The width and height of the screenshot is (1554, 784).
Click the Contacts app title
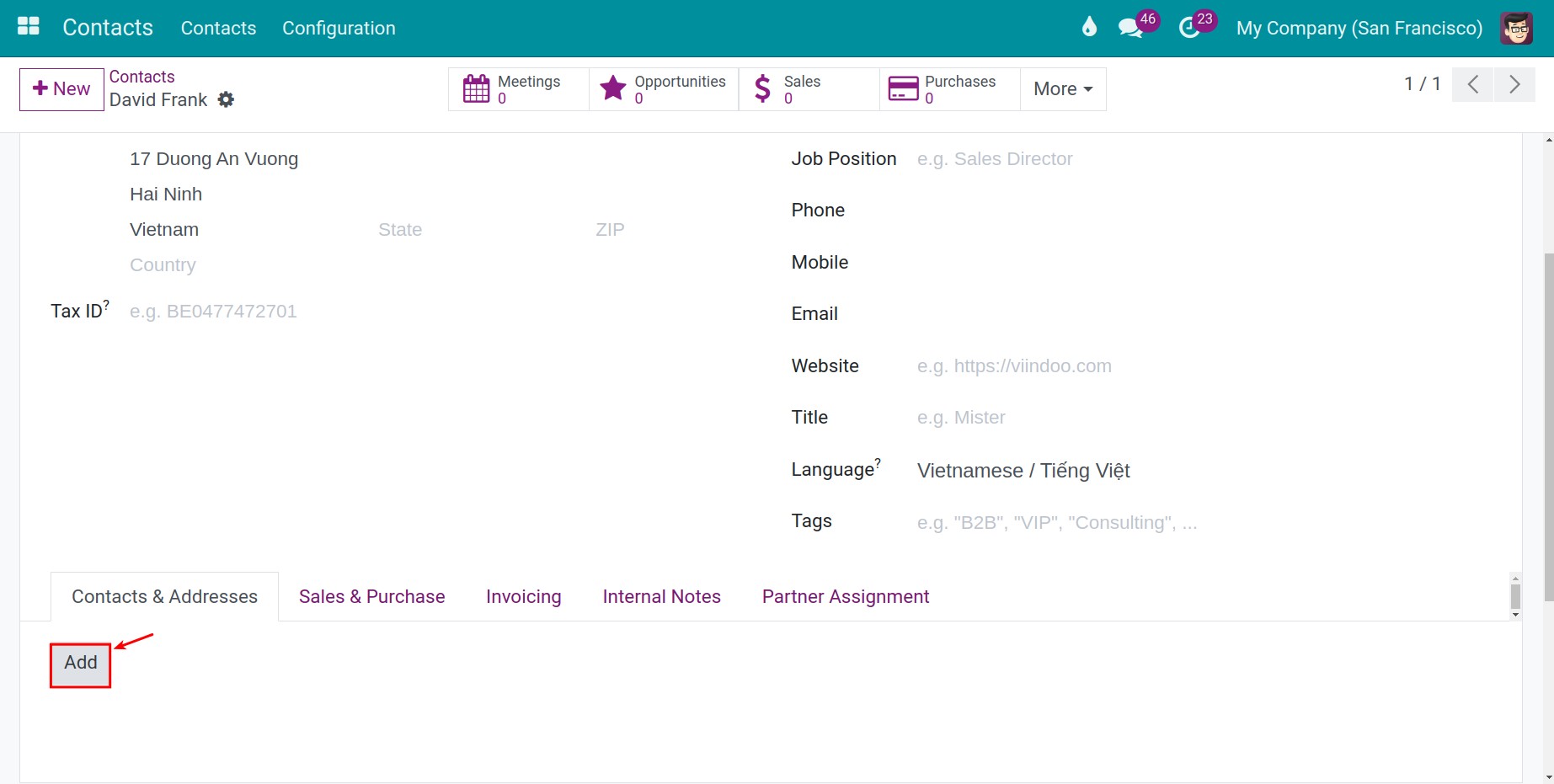(108, 28)
